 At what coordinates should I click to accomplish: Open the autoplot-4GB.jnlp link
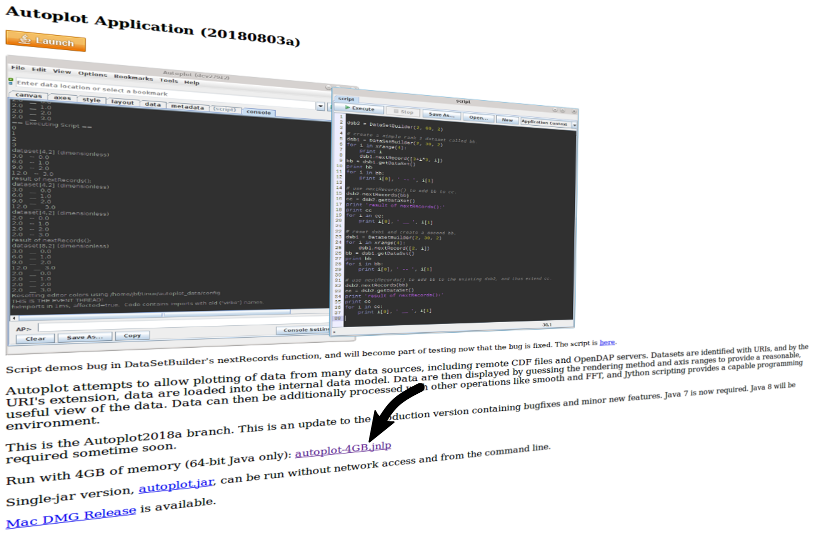[x=343, y=449]
